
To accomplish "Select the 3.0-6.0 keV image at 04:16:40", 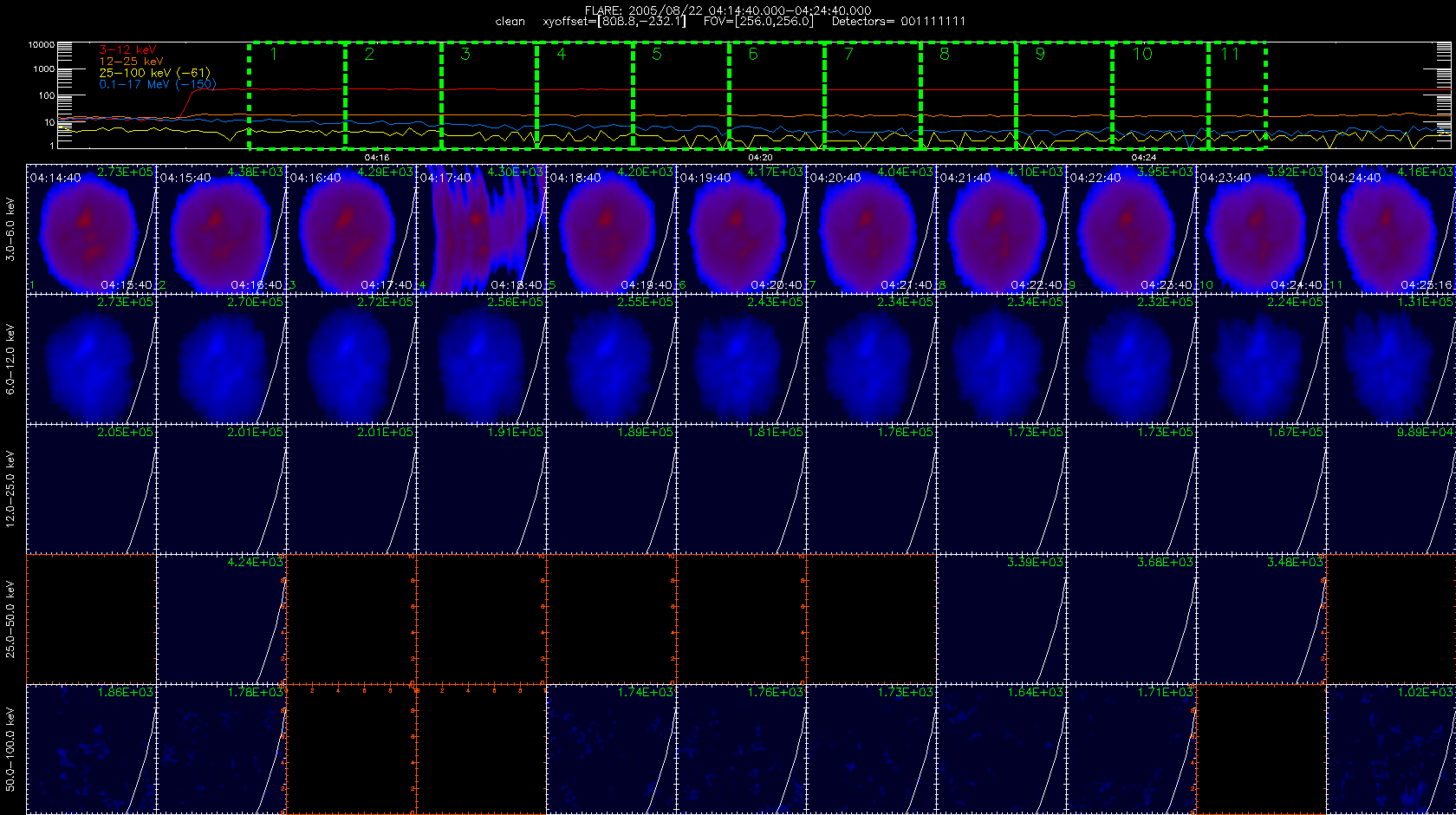I will coord(351,229).
